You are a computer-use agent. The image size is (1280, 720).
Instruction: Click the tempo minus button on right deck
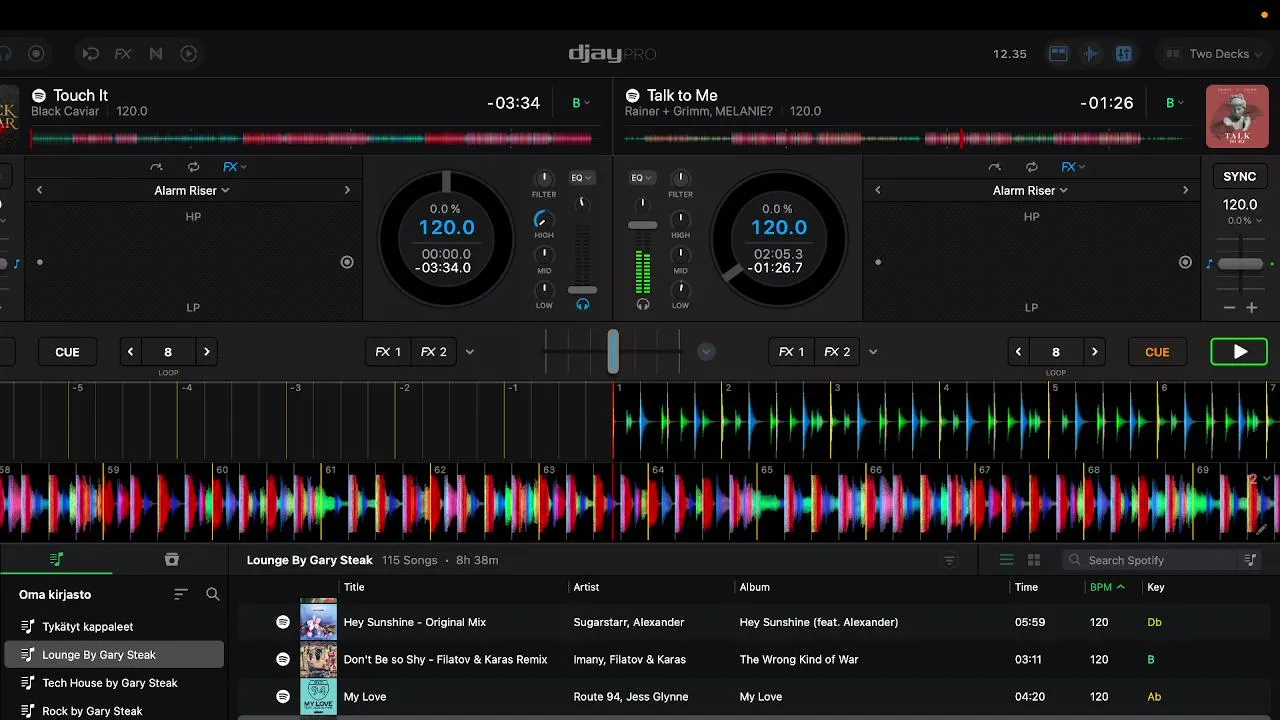(1229, 308)
